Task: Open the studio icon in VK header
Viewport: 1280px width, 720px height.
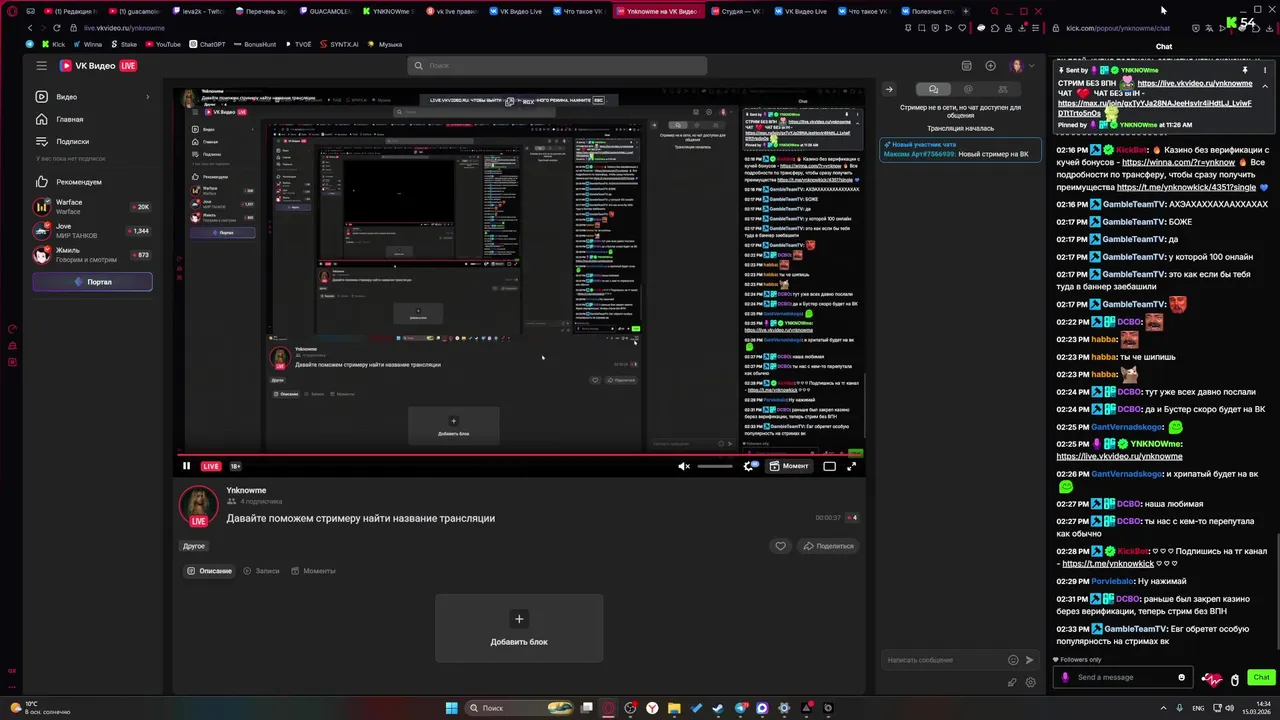Action: pyautogui.click(x=966, y=66)
